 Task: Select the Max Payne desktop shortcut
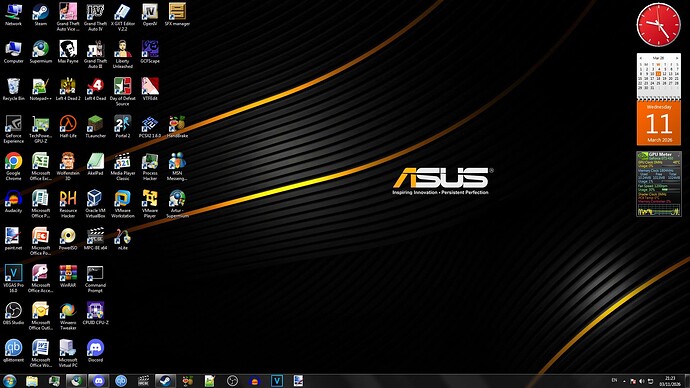tap(68, 52)
